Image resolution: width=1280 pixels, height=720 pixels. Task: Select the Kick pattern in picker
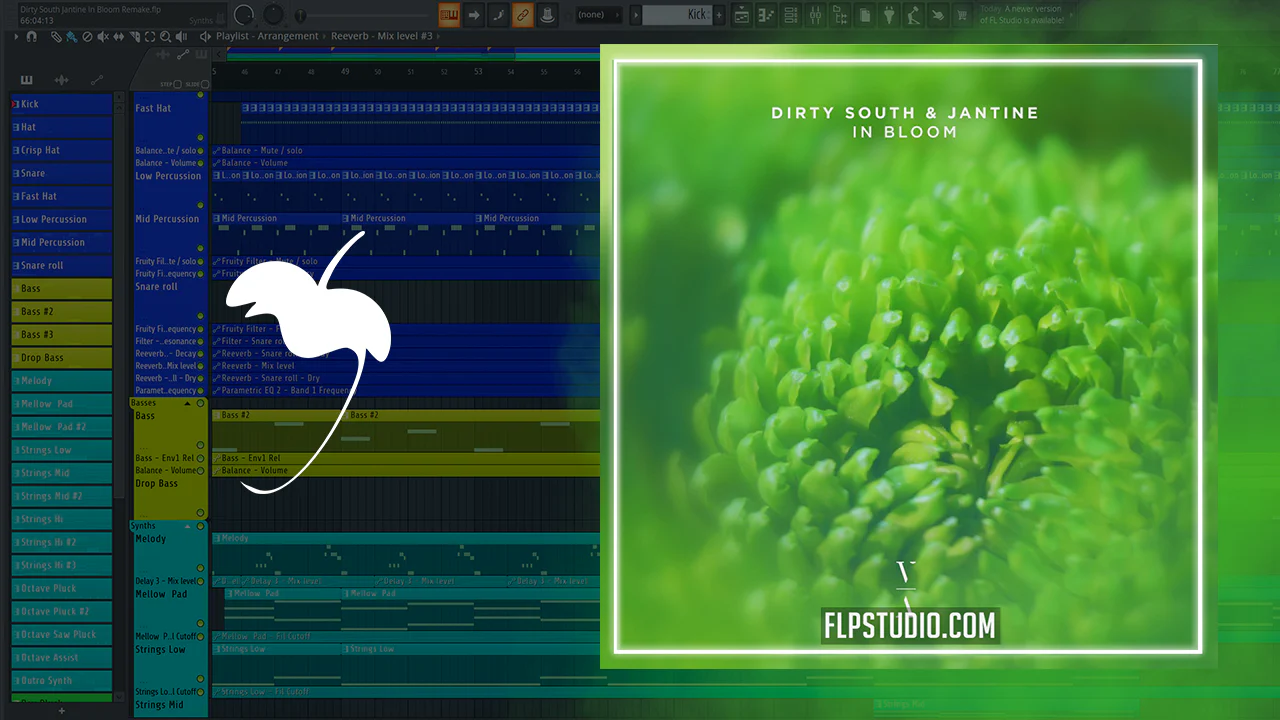pyautogui.click(x=62, y=104)
